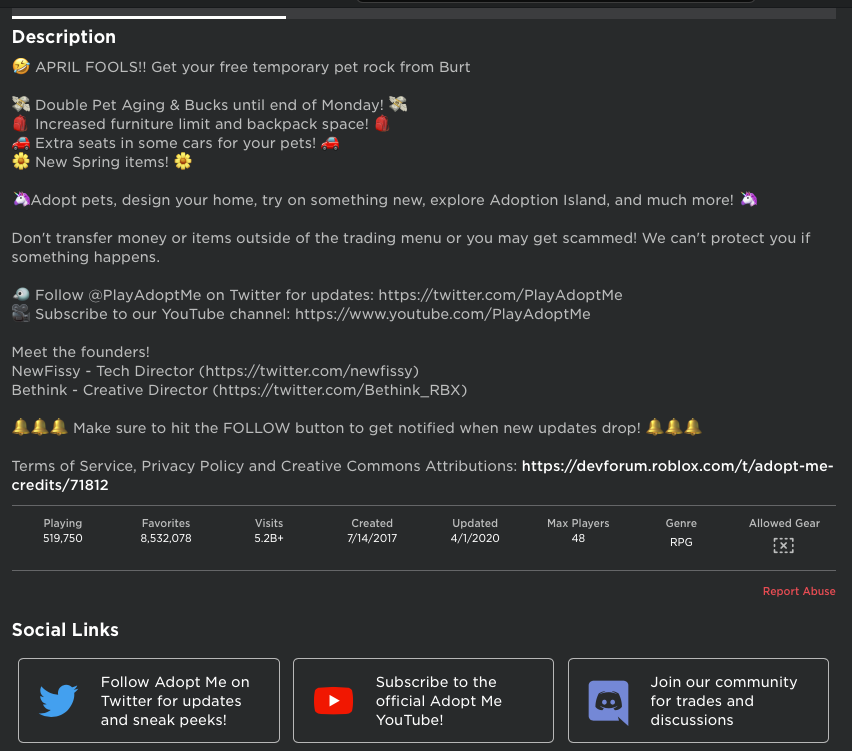
Task: Click the Don't transfer money warning text
Action: (x=411, y=247)
